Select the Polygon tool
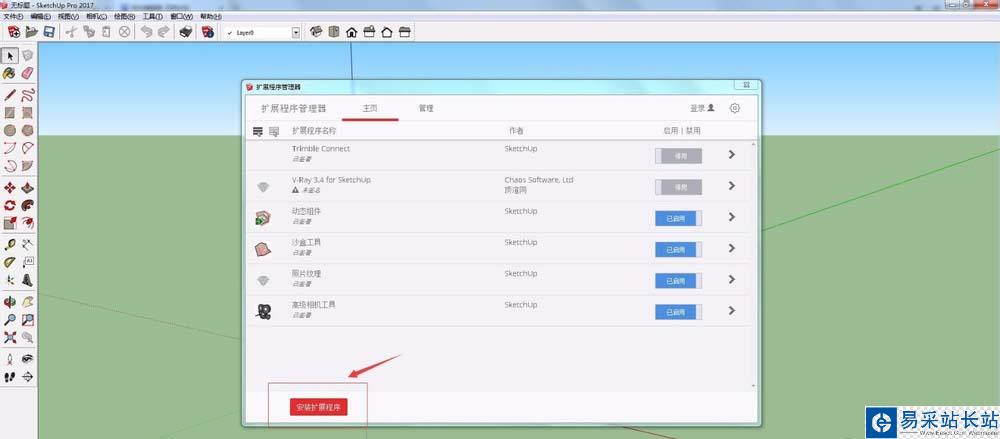The image size is (1000, 439). tap(27, 131)
